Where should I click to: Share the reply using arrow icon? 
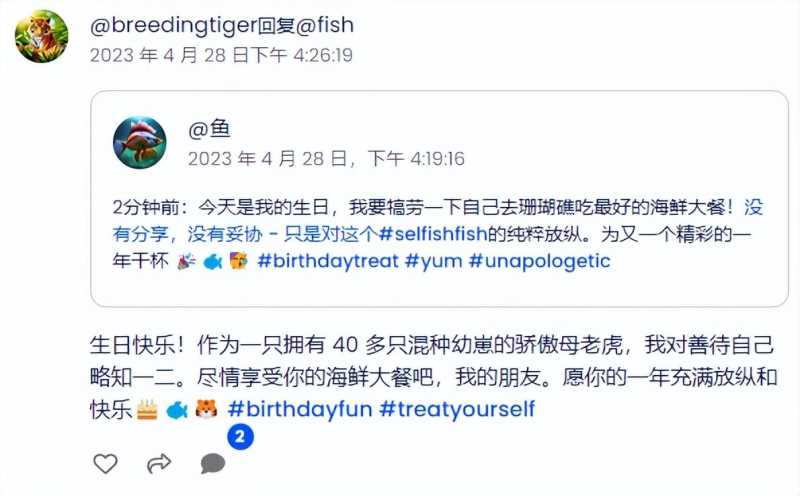(x=159, y=463)
